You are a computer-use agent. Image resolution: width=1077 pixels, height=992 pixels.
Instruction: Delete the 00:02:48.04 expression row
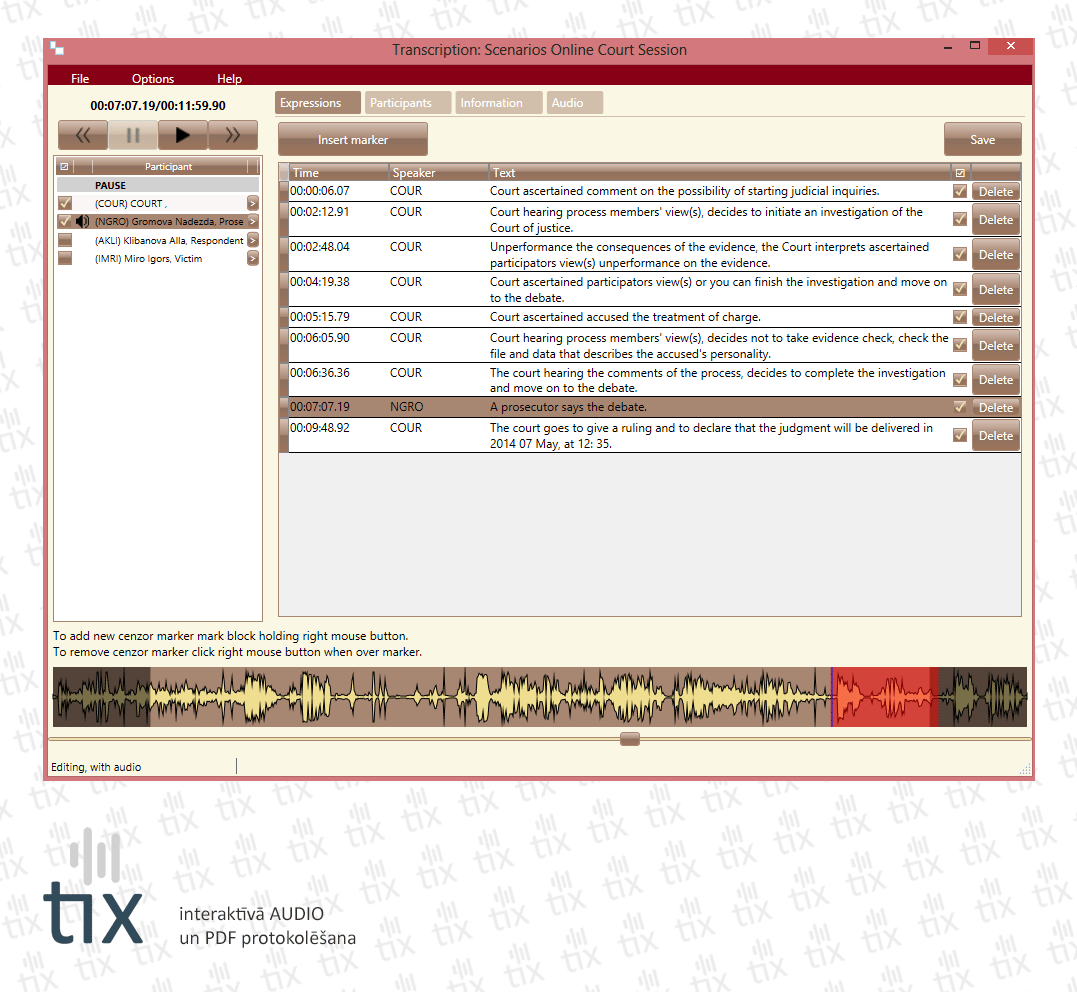pyautogui.click(x=995, y=255)
